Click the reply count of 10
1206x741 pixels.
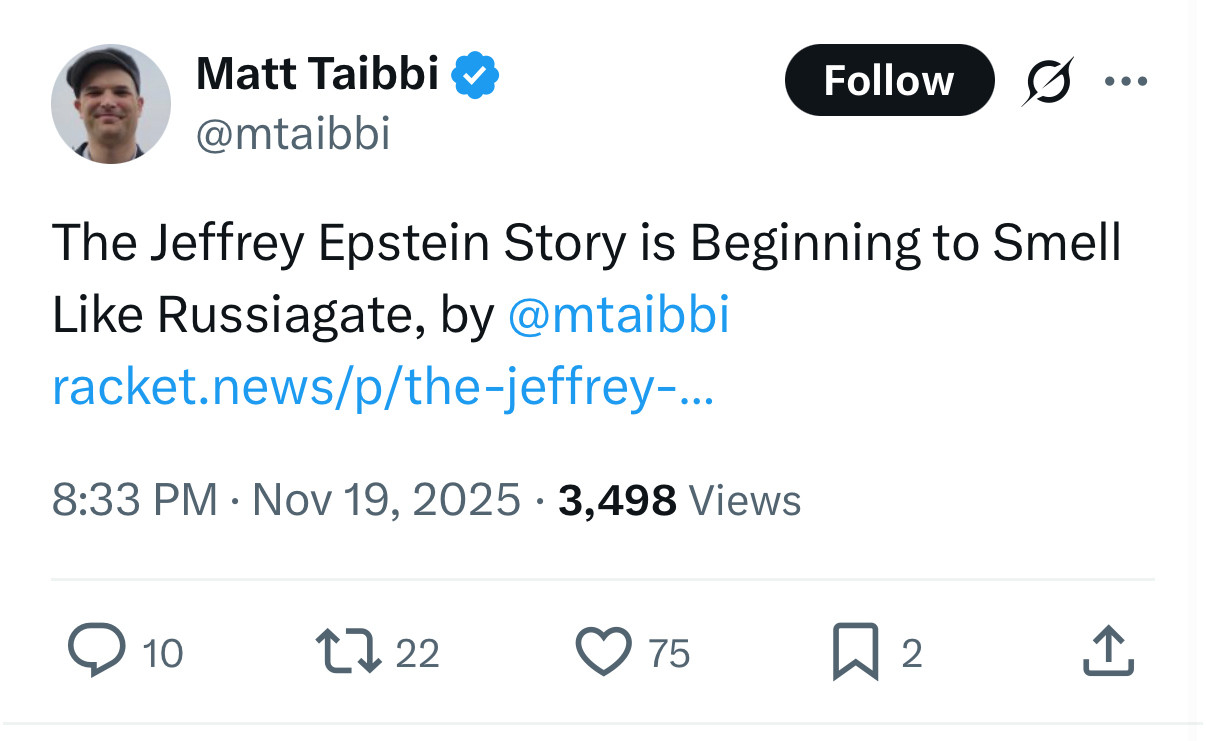coord(163,654)
